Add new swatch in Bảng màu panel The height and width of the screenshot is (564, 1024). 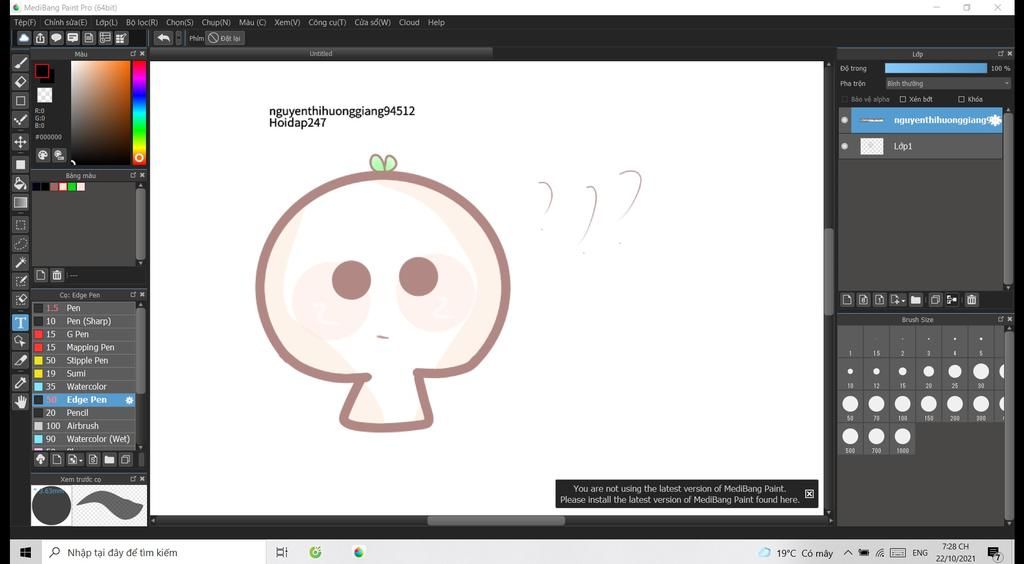40,275
